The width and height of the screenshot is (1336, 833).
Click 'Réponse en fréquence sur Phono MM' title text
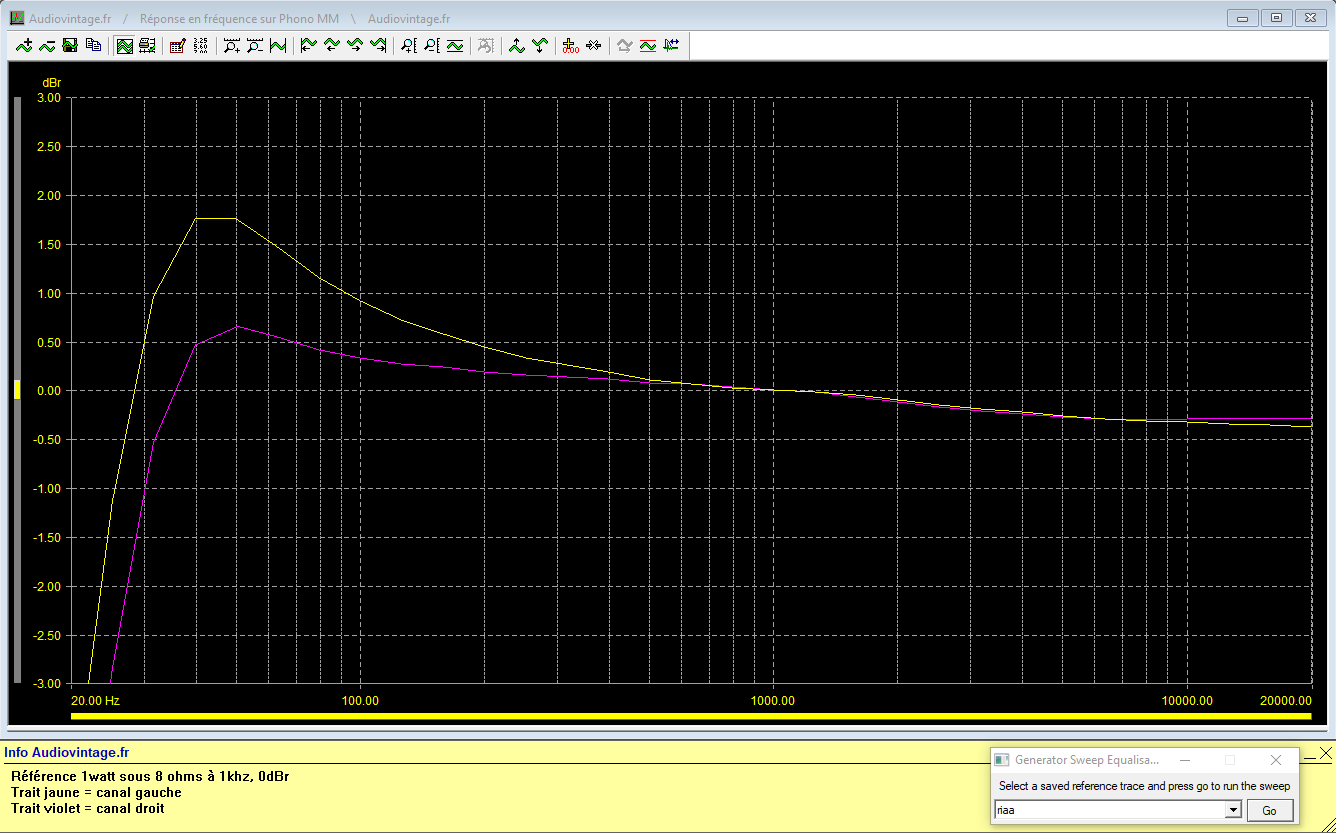click(239, 18)
